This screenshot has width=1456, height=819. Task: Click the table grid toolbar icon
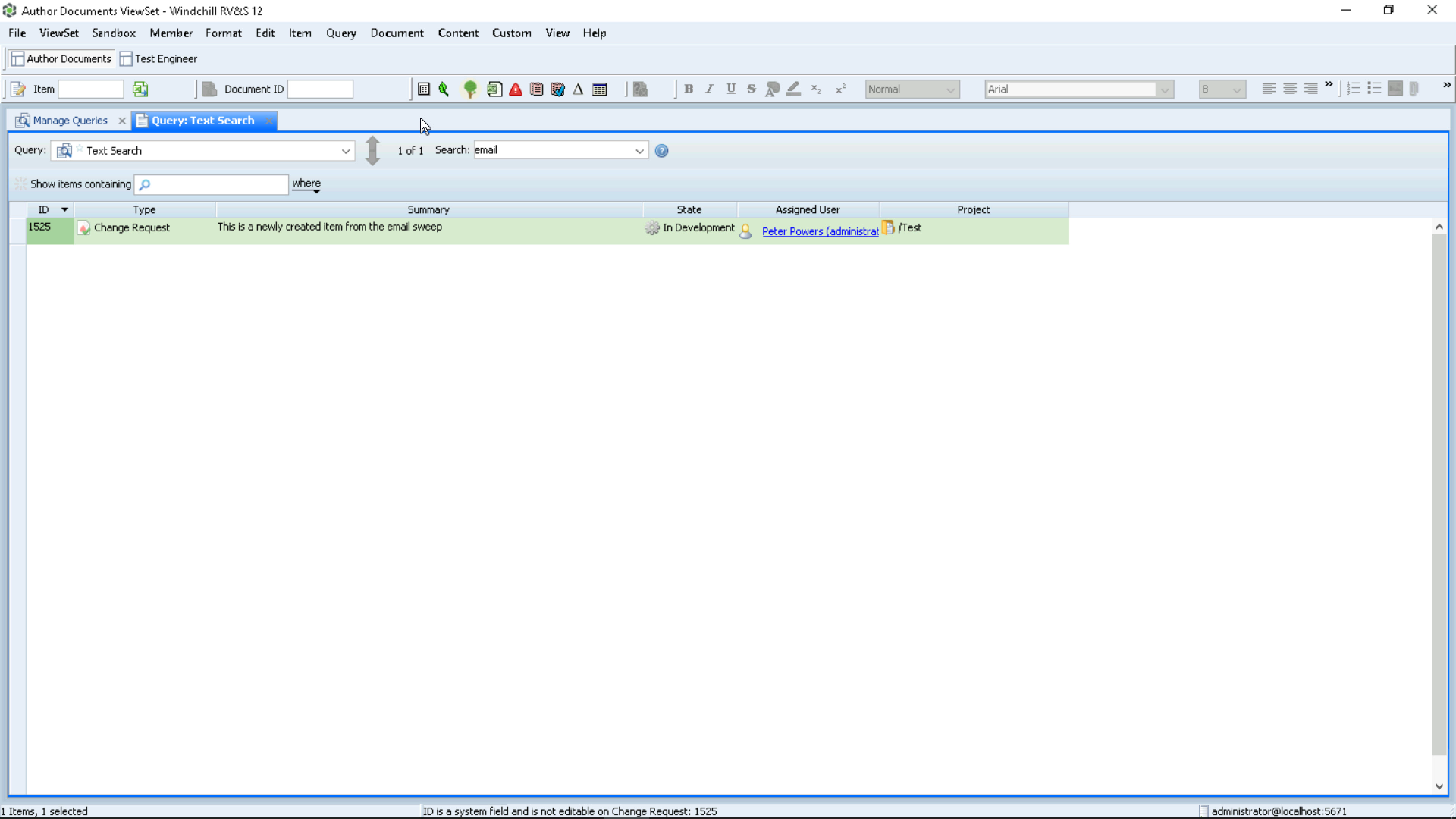(x=600, y=89)
